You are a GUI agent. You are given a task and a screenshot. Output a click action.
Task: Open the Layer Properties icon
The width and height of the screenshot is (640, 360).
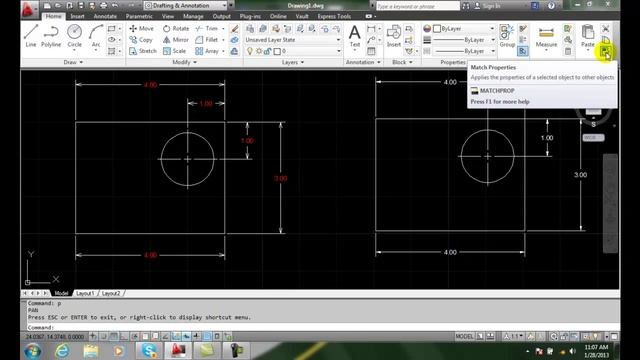click(250, 29)
